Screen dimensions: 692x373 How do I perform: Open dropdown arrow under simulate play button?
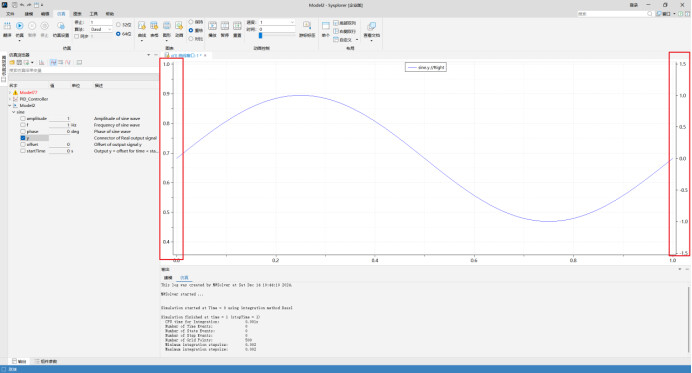(x=19, y=41)
